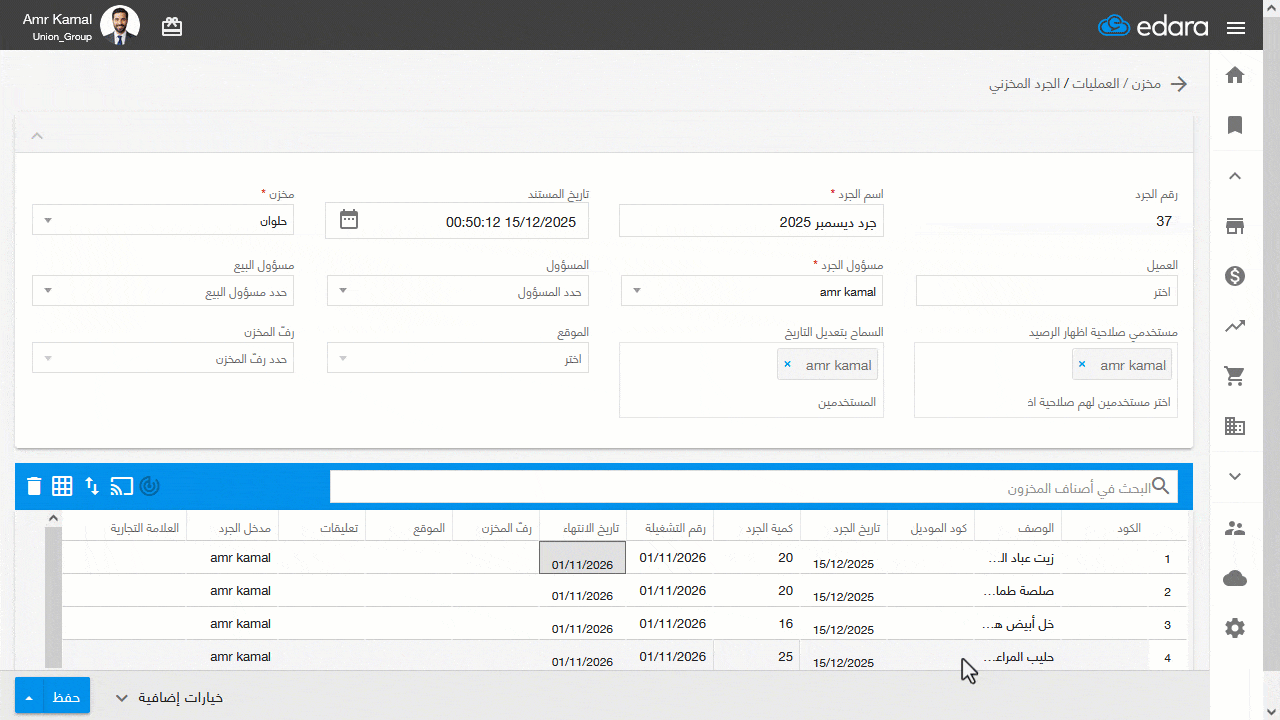Click the circular radar icon in toolbar
1280x720 pixels.
[x=150, y=486]
